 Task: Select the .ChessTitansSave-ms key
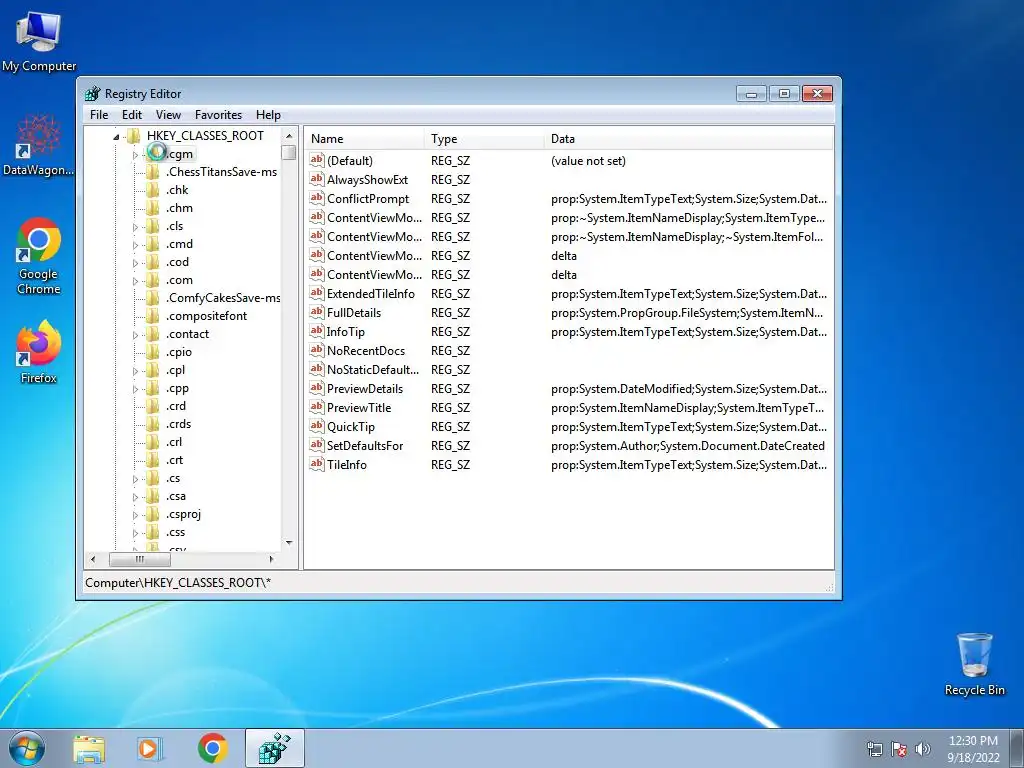point(221,172)
